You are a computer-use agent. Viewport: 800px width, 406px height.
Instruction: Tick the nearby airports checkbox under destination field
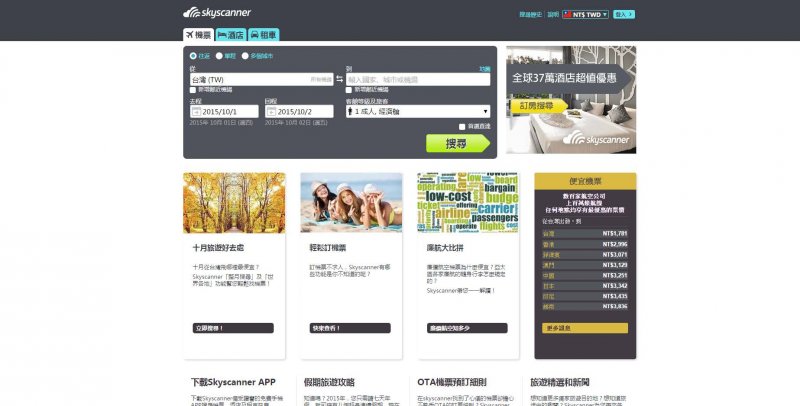(x=349, y=90)
